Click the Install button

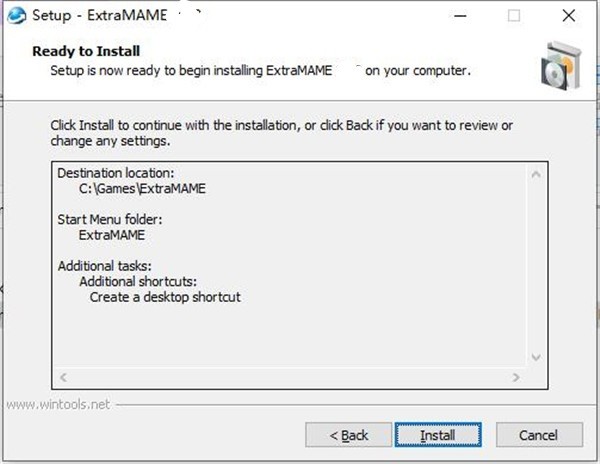tap(438, 435)
